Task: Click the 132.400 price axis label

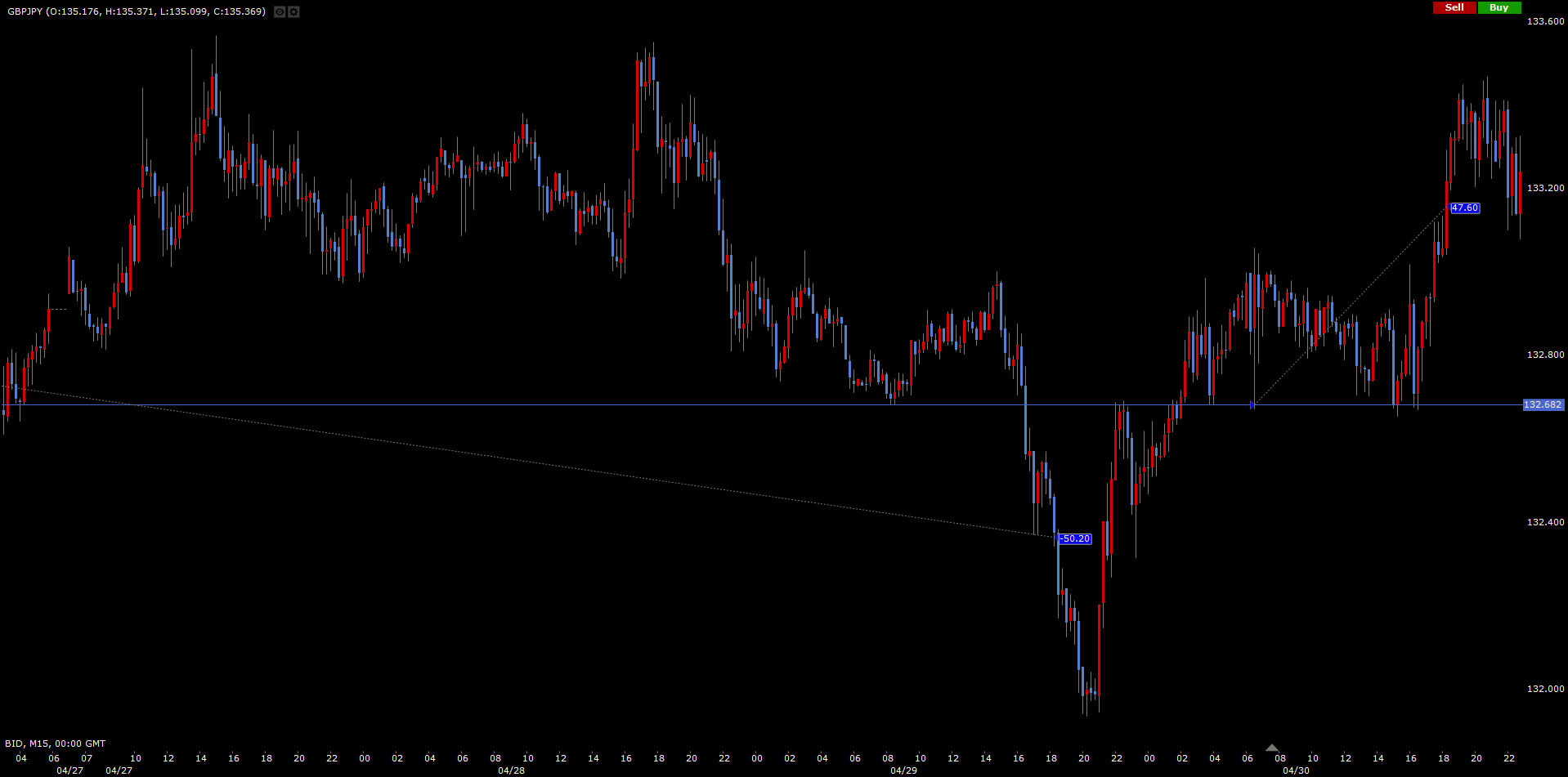Action: (x=1545, y=522)
